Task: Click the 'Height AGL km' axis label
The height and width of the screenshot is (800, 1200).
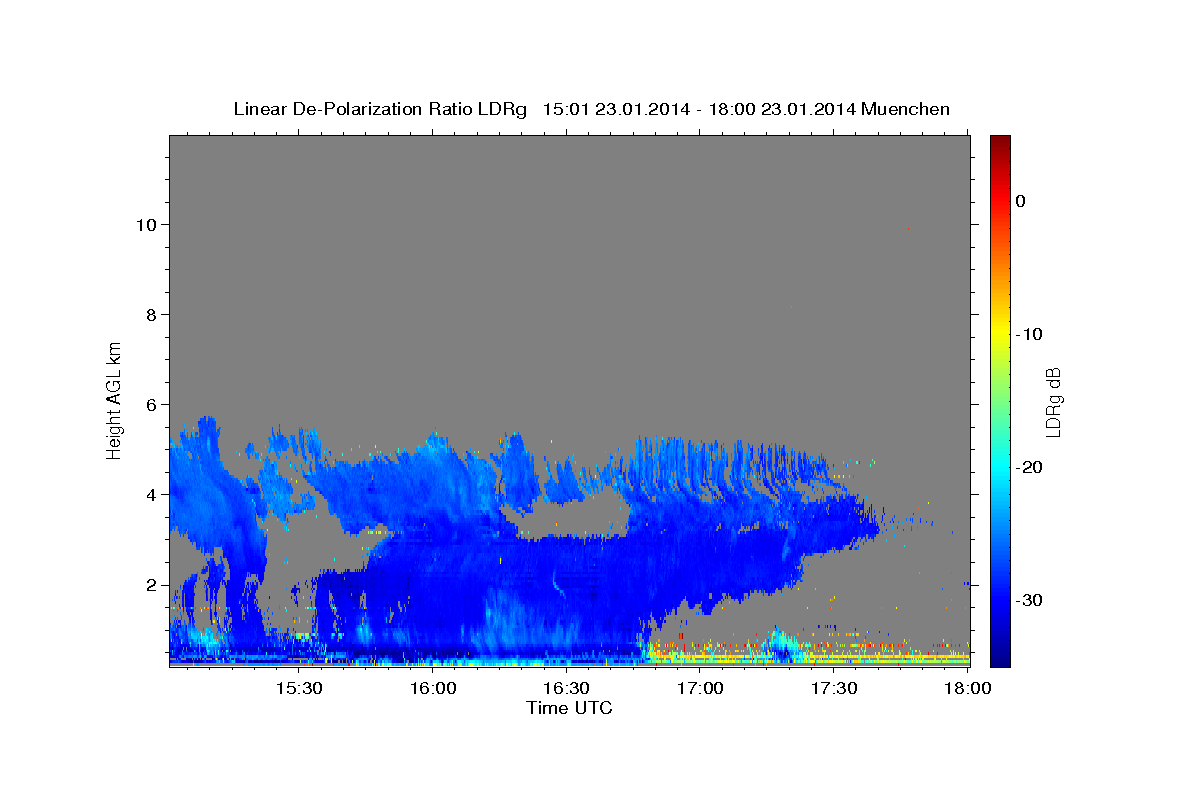Action: [115, 399]
